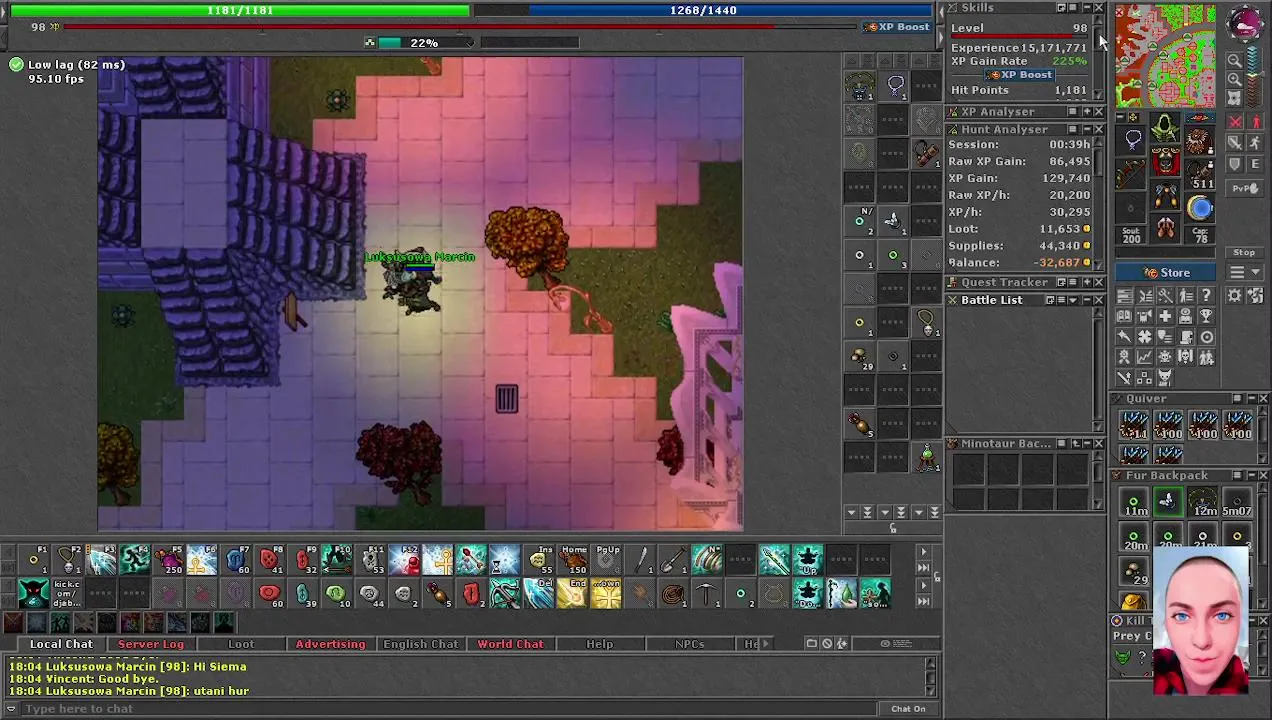The width and height of the screenshot is (1272, 720).
Task: Zoom in the minimap with plus magnifier
Action: pyautogui.click(x=1234, y=79)
